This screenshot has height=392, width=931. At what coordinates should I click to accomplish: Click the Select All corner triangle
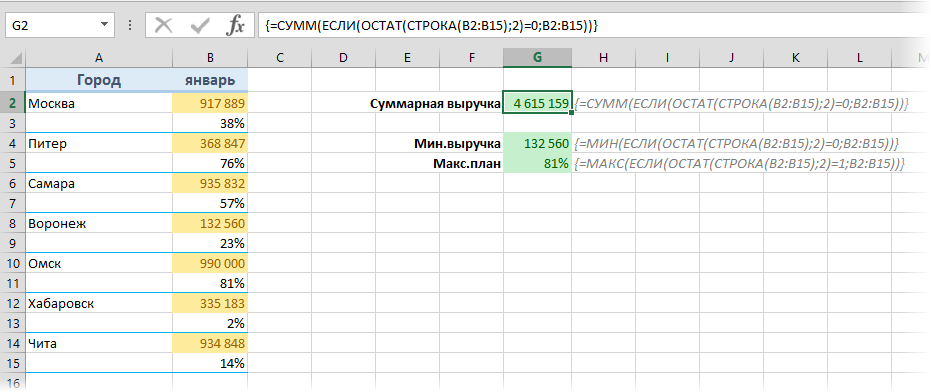click(17, 58)
